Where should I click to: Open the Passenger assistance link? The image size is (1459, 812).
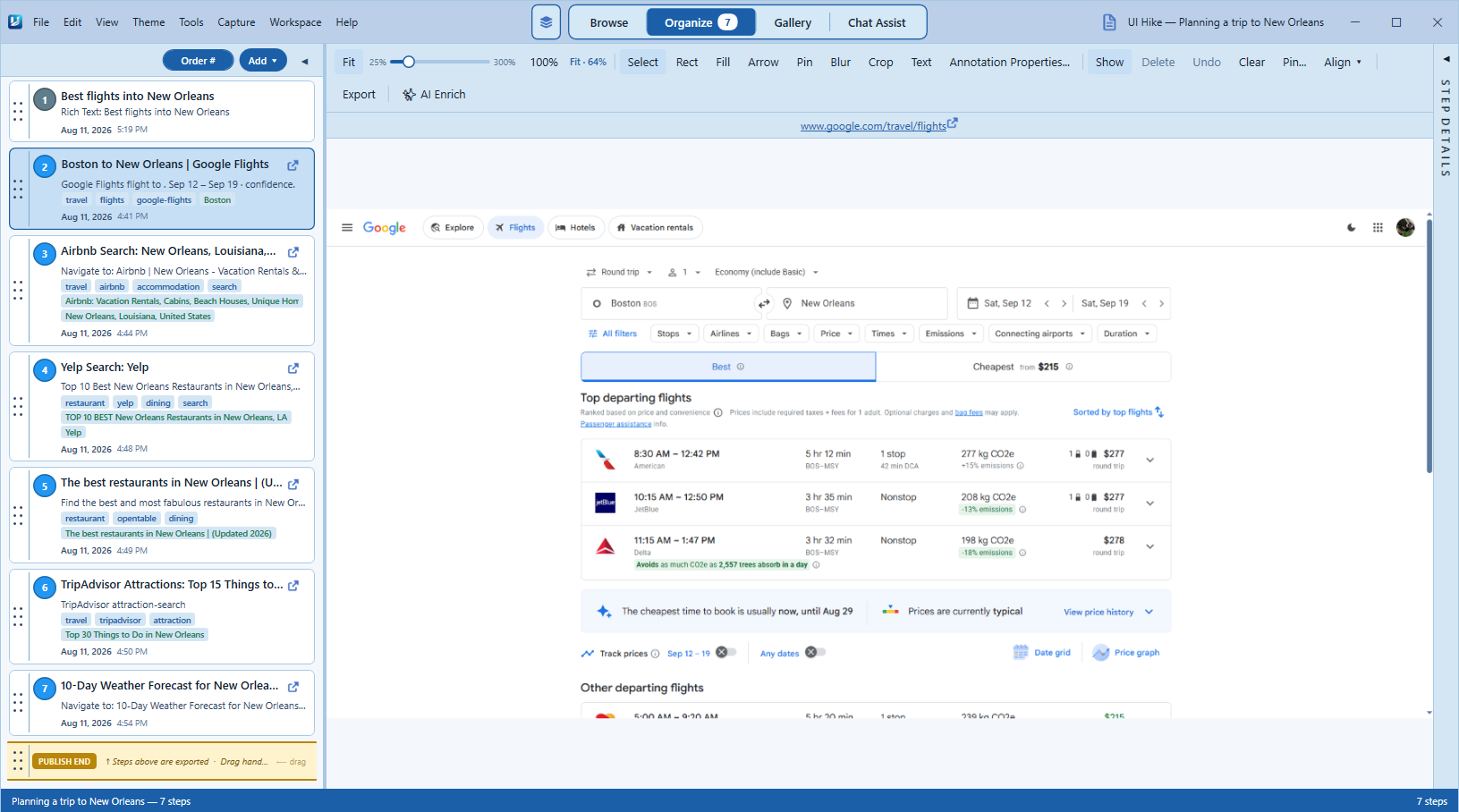[616, 424]
